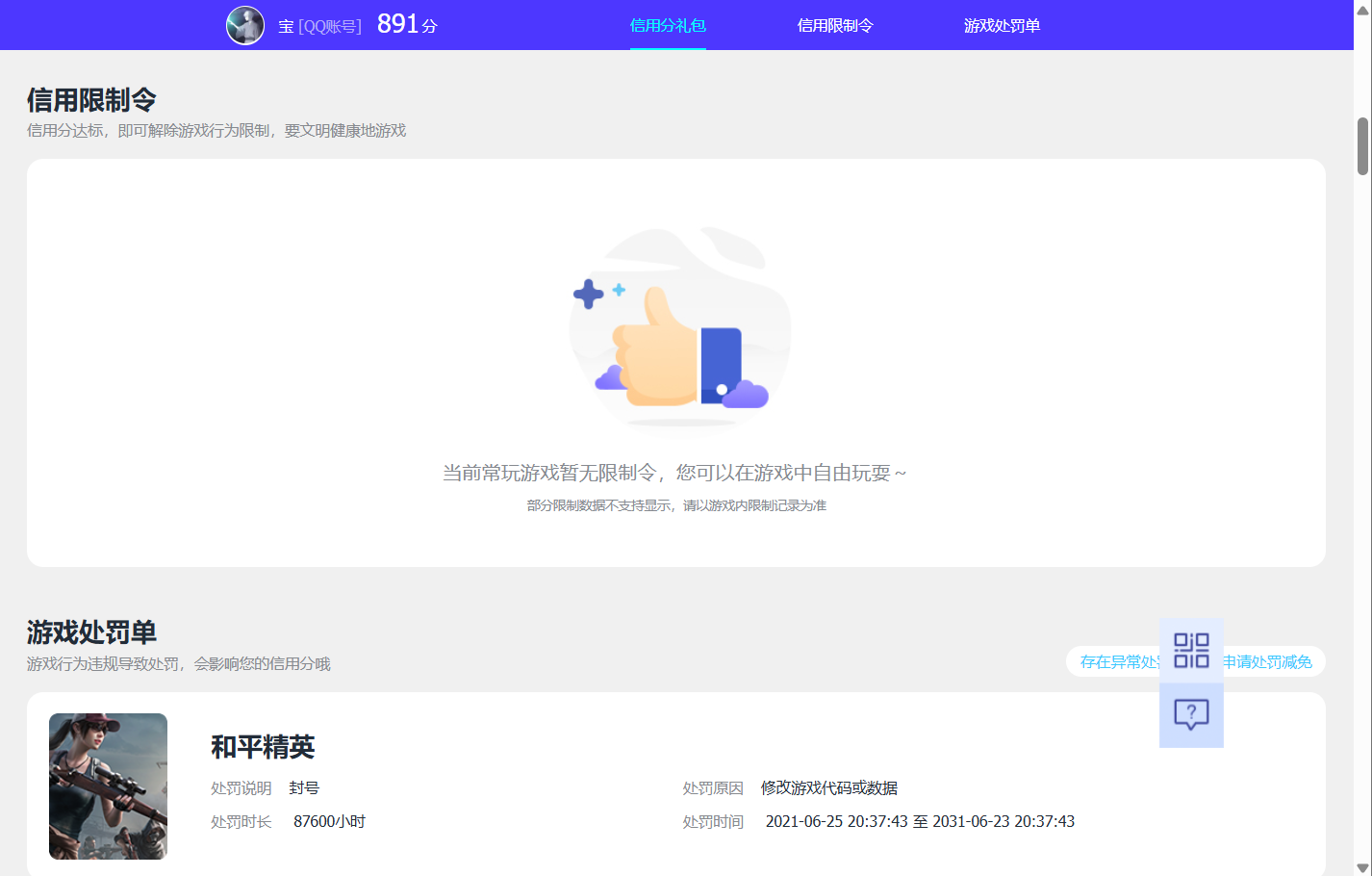Click the 封号 punishment label
Image resolution: width=1372 pixels, height=876 pixels.
tap(304, 787)
